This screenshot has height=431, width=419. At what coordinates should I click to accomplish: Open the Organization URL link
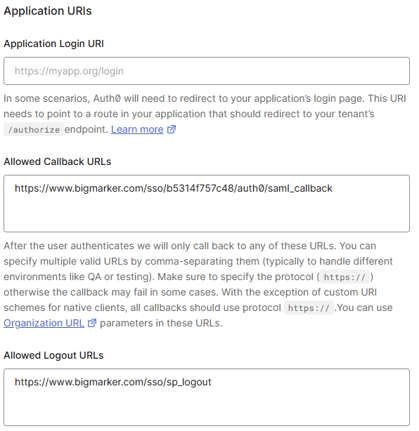(x=44, y=323)
